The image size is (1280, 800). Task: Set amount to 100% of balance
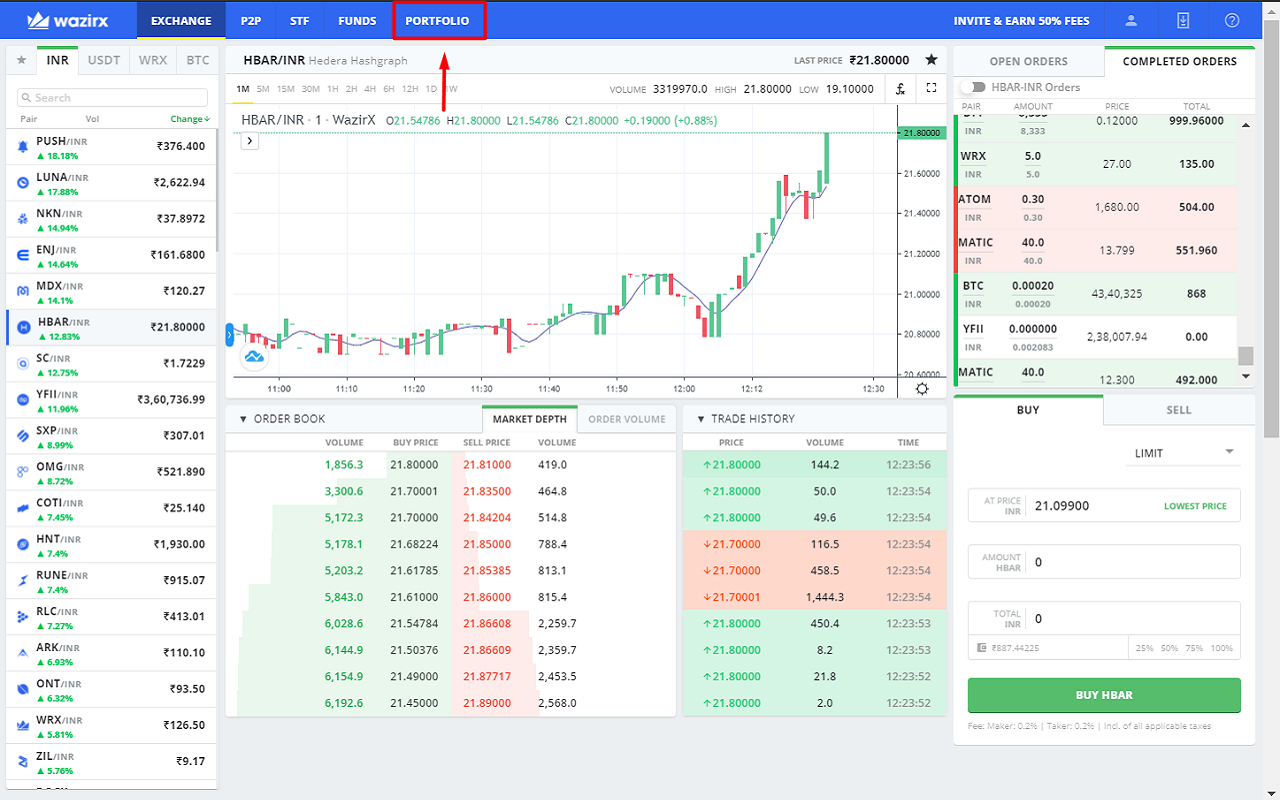(1222, 648)
